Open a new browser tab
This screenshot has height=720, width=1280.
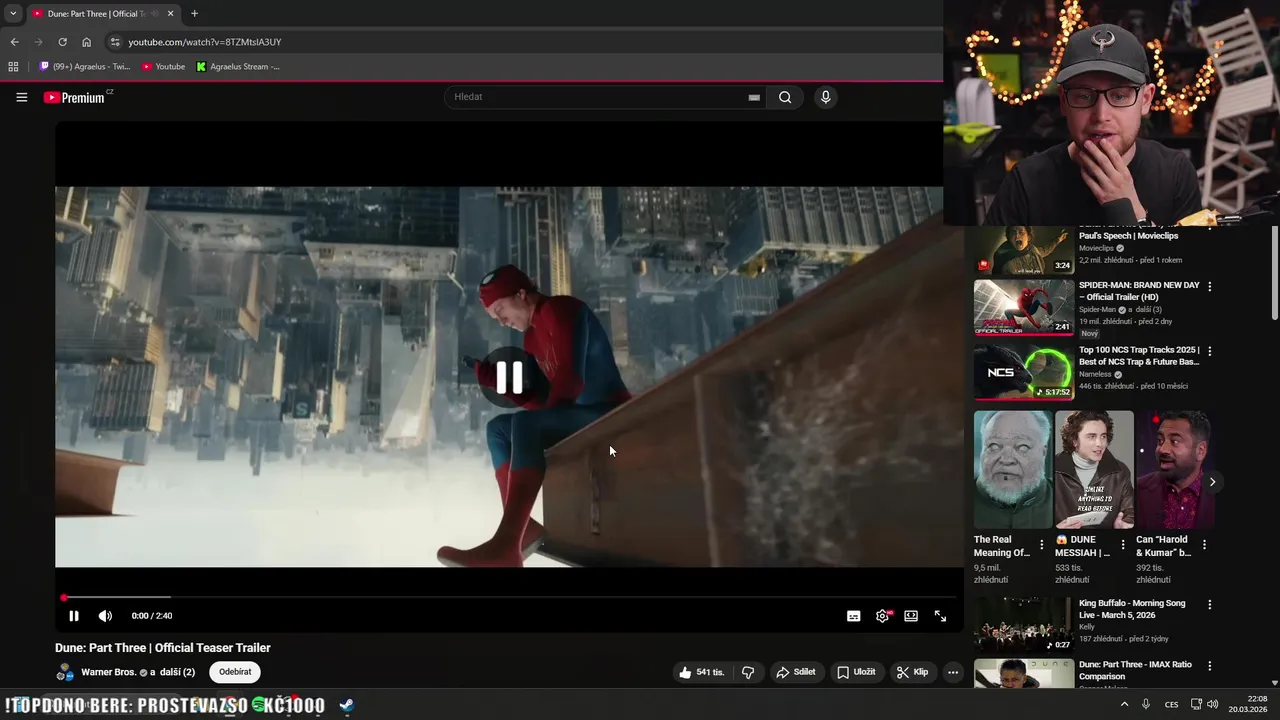coord(194,14)
